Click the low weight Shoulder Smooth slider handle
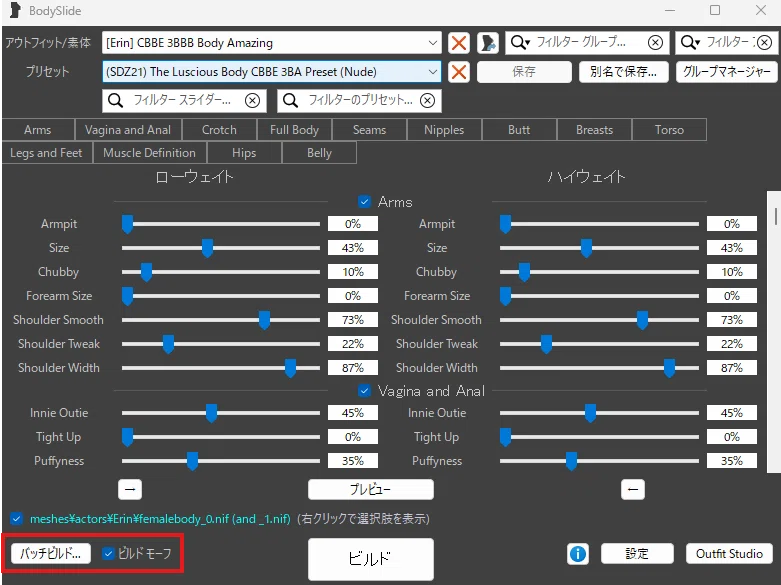The width and height of the screenshot is (781, 585). coord(264,320)
